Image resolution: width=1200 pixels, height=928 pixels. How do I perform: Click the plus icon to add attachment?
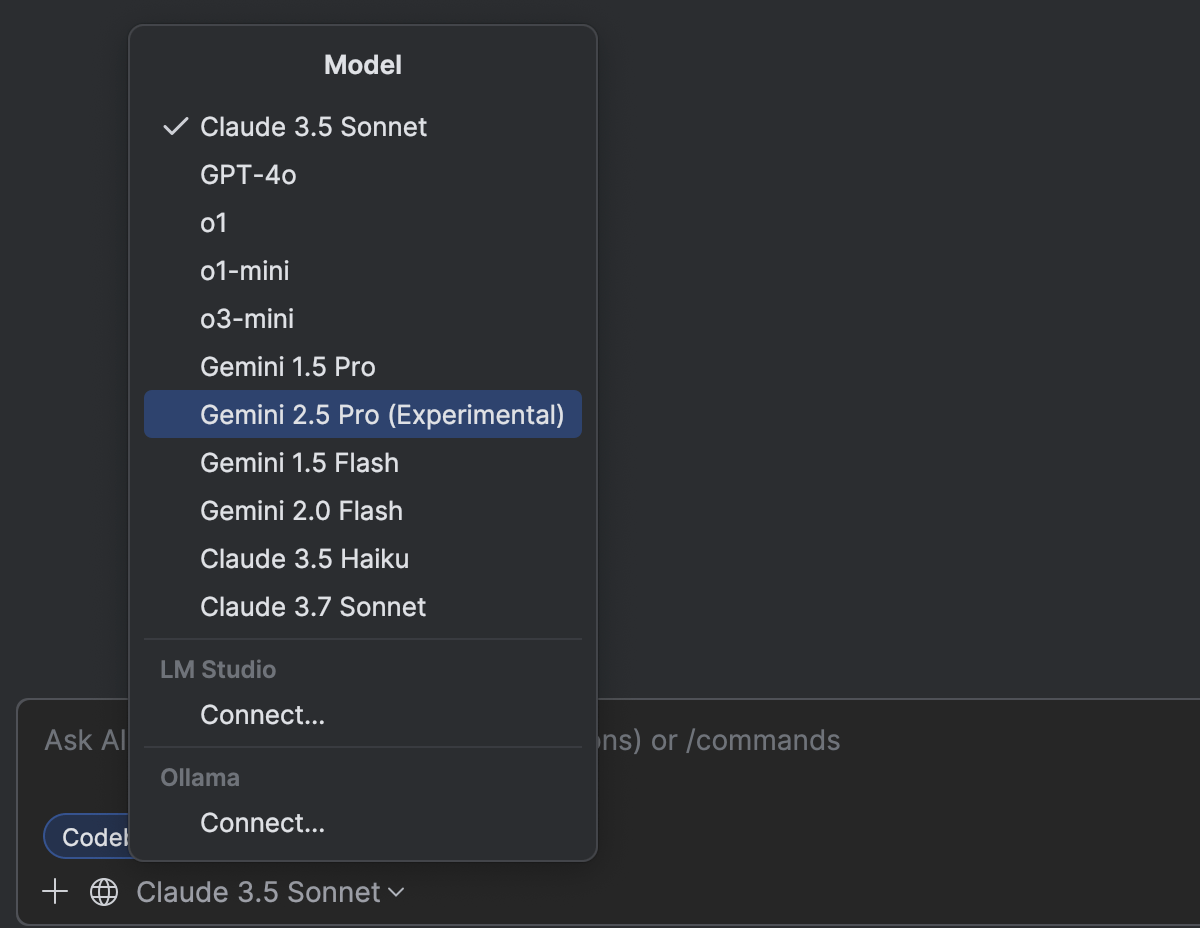click(x=55, y=892)
